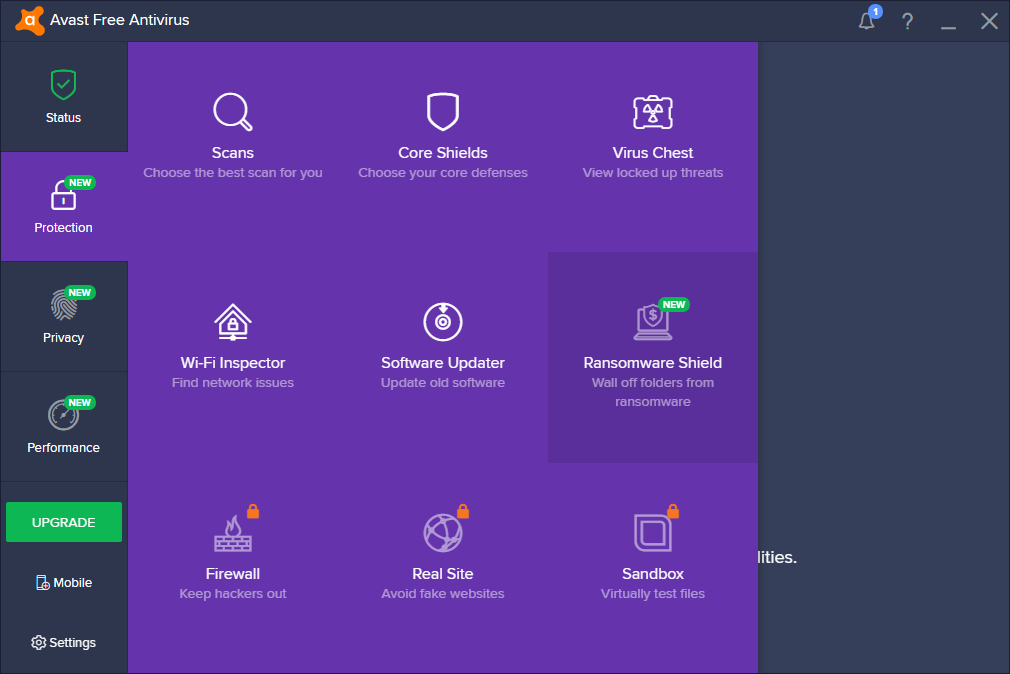This screenshot has width=1010, height=674.
Task: Click the help question mark icon
Action: pyautogui.click(x=908, y=21)
